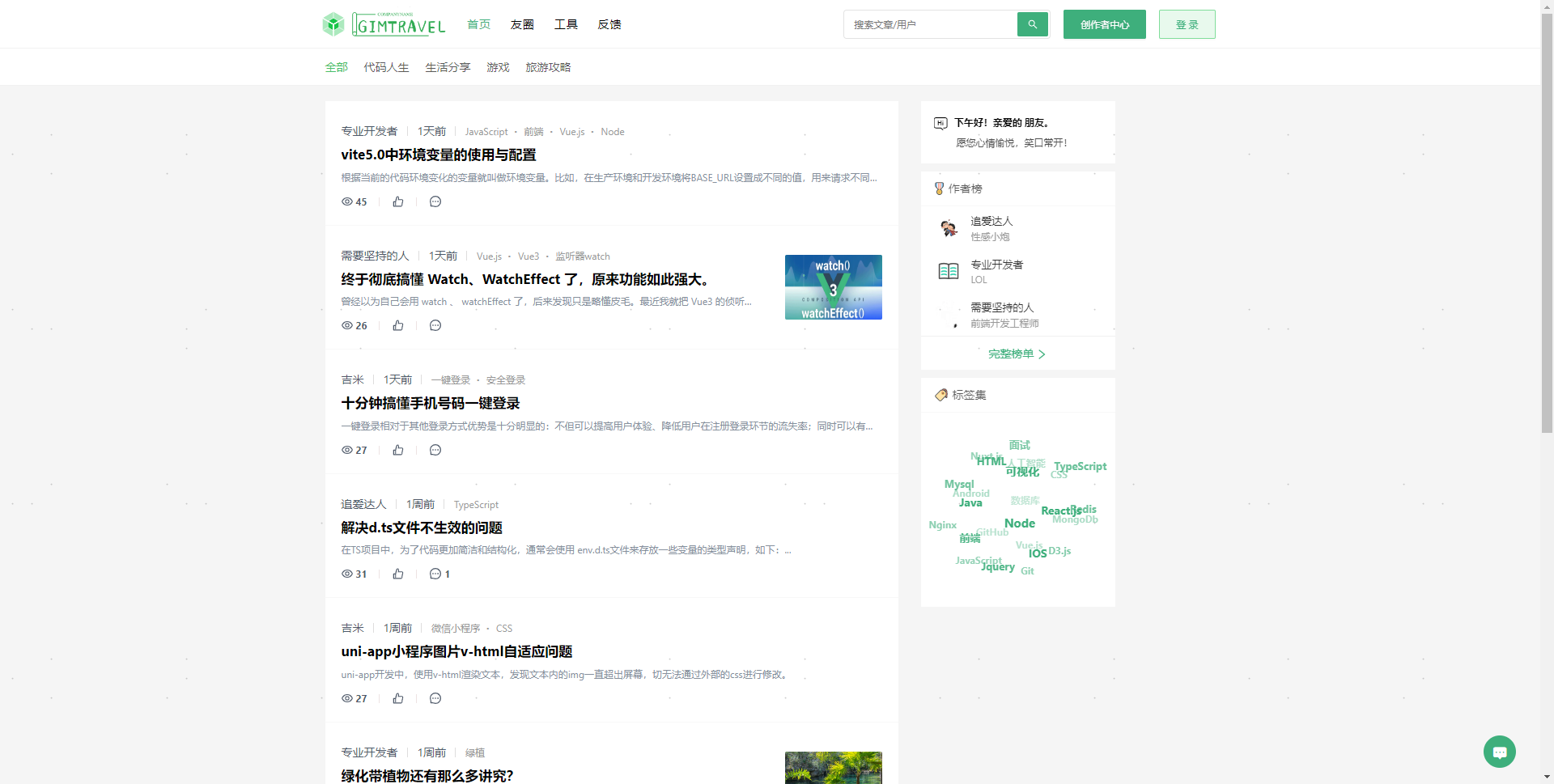The height and width of the screenshot is (784, 1554).
Task: Click author name 需要坚持的人 in ranking list
Action: coord(1002,307)
